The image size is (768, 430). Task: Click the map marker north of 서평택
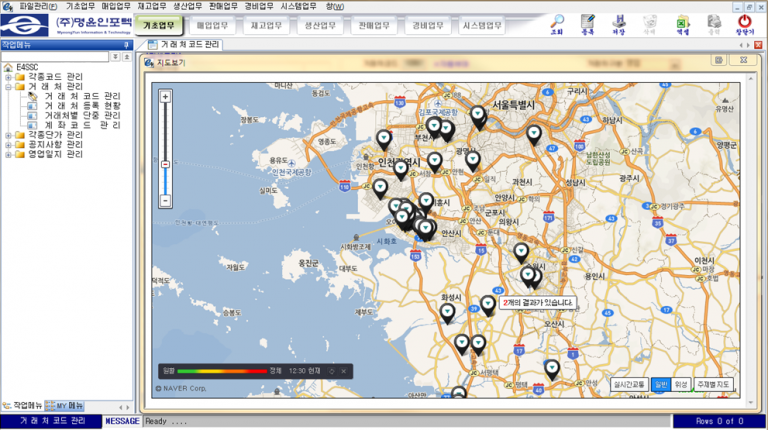pyautogui.click(x=479, y=344)
